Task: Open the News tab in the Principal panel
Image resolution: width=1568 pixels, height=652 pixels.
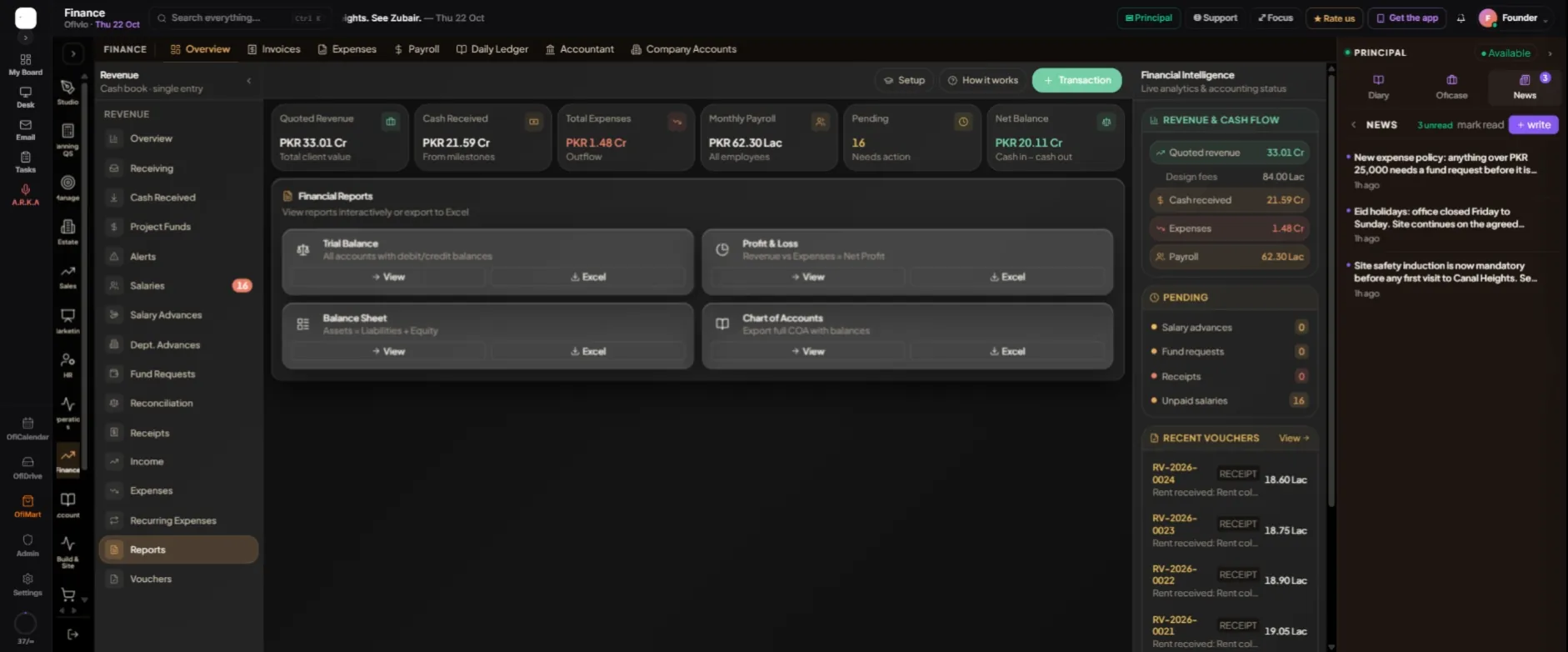Action: pos(1525,86)
